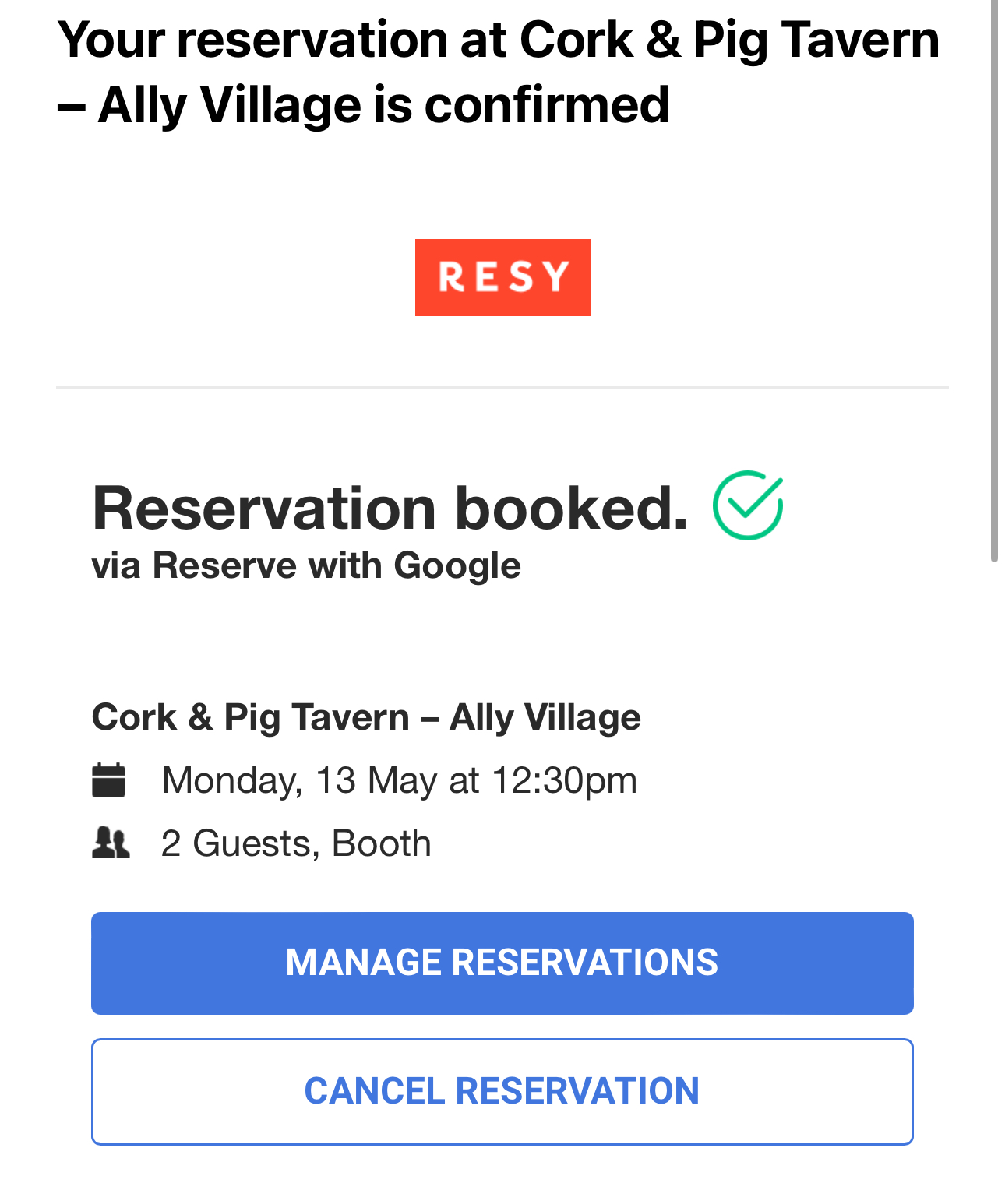Click the "Booth" seating type text
The image size is (1005, 1204).
381,843
